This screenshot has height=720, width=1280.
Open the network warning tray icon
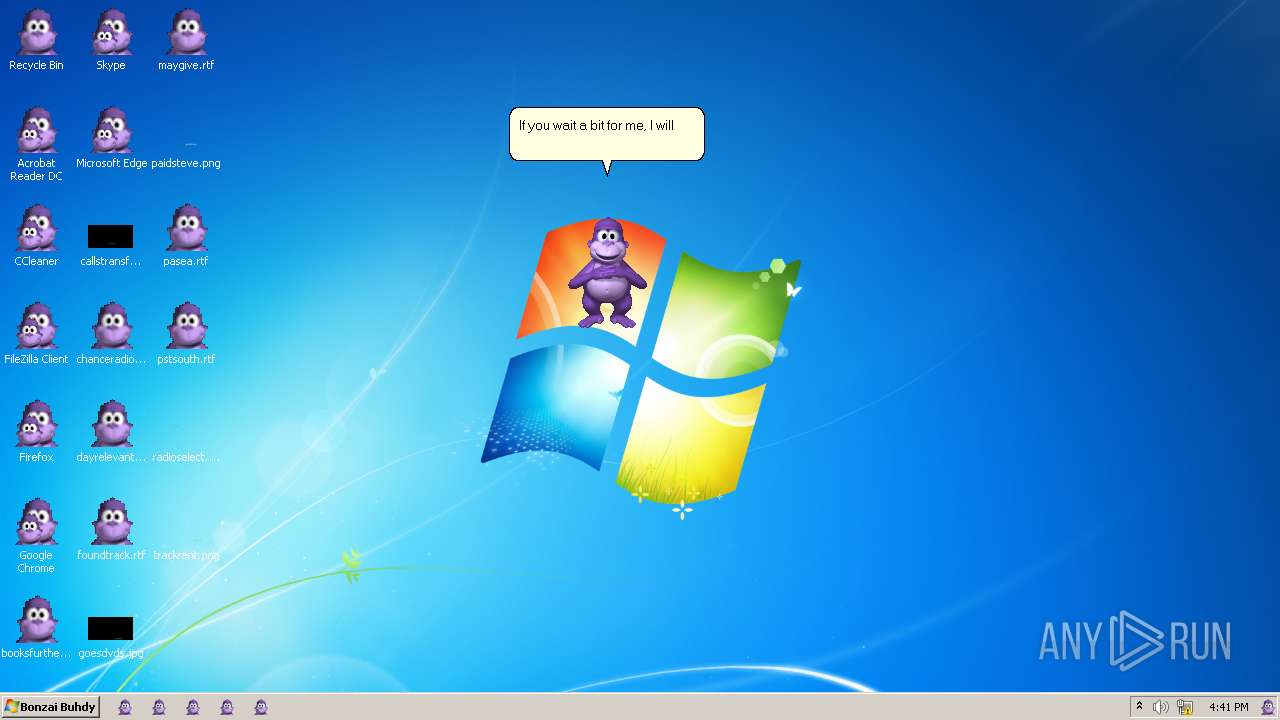1185,707
